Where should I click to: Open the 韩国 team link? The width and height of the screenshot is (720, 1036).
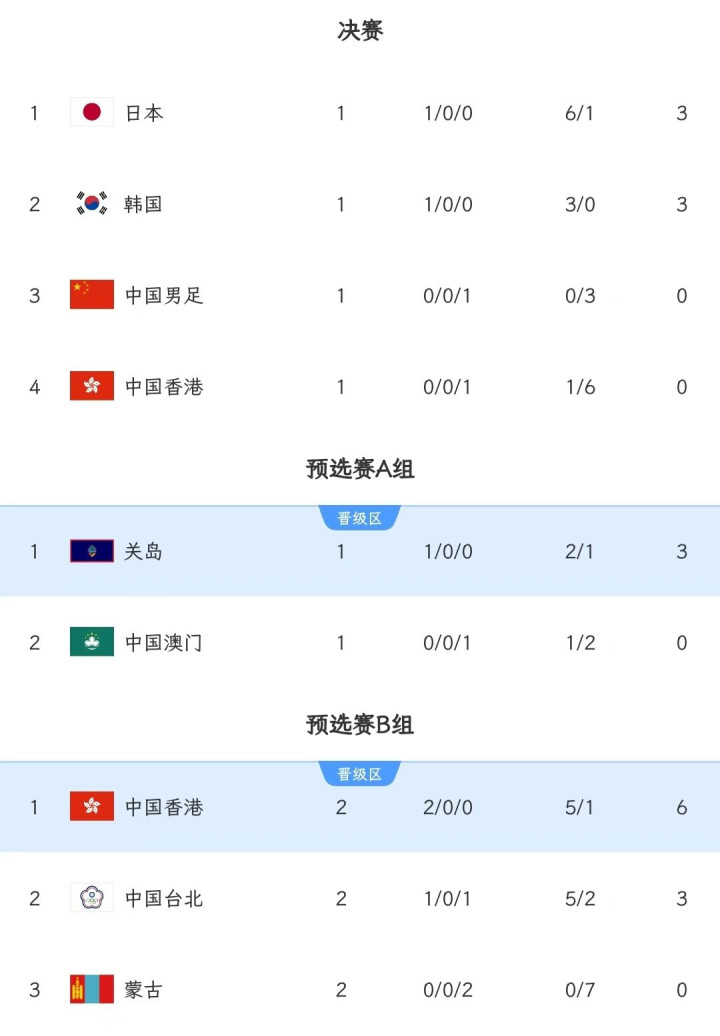pyautogui.click(x=143, y=204)
